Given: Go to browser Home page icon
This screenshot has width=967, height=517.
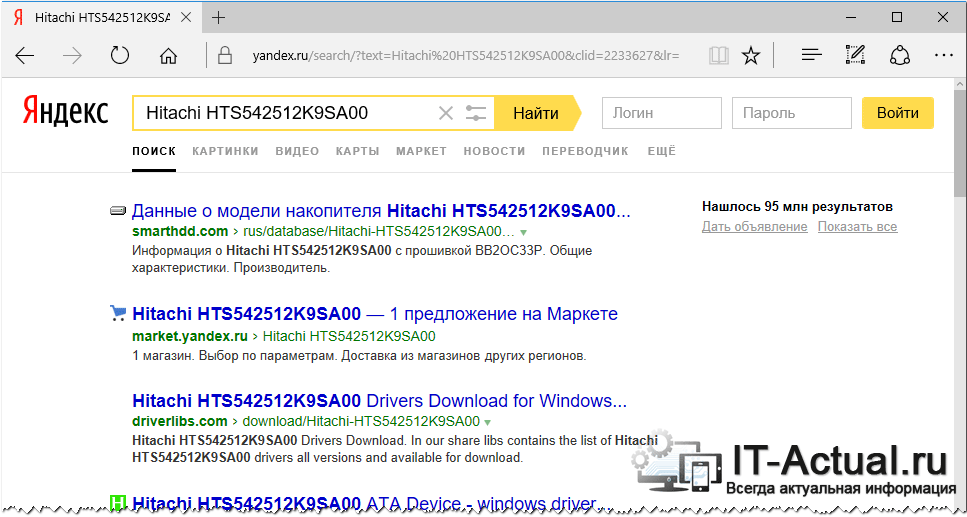Looking at the screenshot, I should pyautogui.click(x=169, y=55).
